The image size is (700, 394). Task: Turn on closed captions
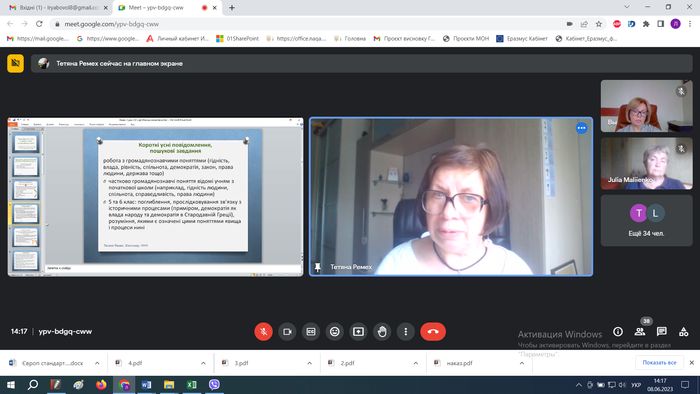click(311, 332)
